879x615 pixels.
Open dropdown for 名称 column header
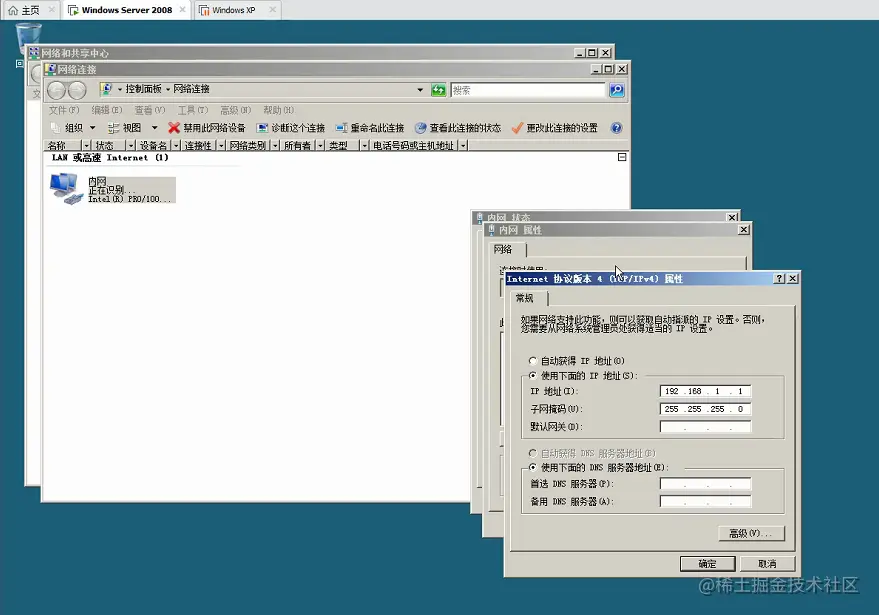point(86,145)
